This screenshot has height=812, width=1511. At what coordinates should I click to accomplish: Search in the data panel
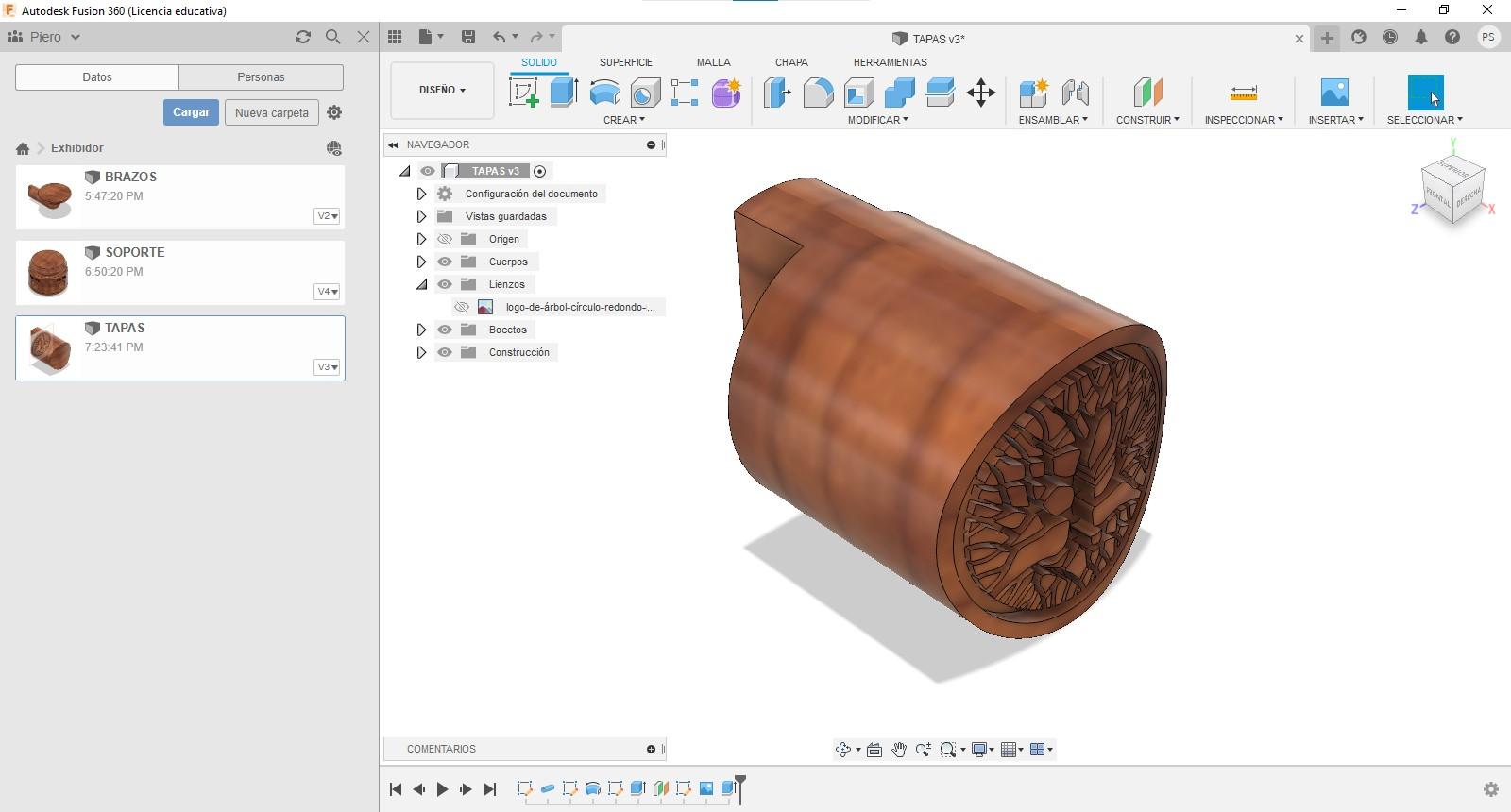tap(332, 37)
